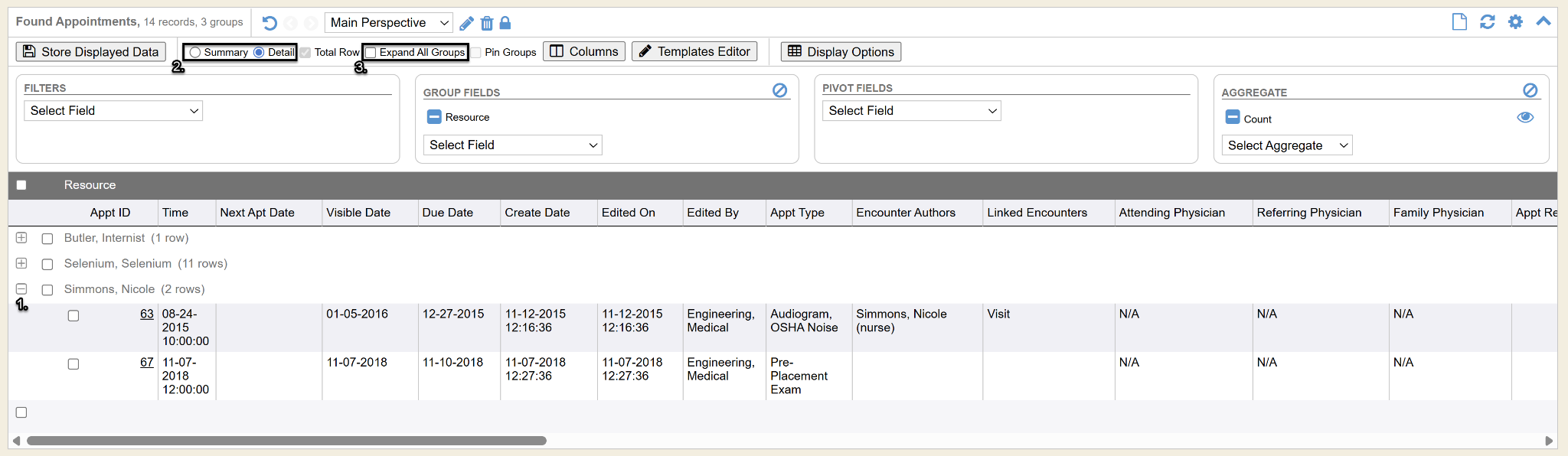Click the lock icon next to trash
Image resolution: width=1568 pixels, height=456 pixels.
(505, 23)
